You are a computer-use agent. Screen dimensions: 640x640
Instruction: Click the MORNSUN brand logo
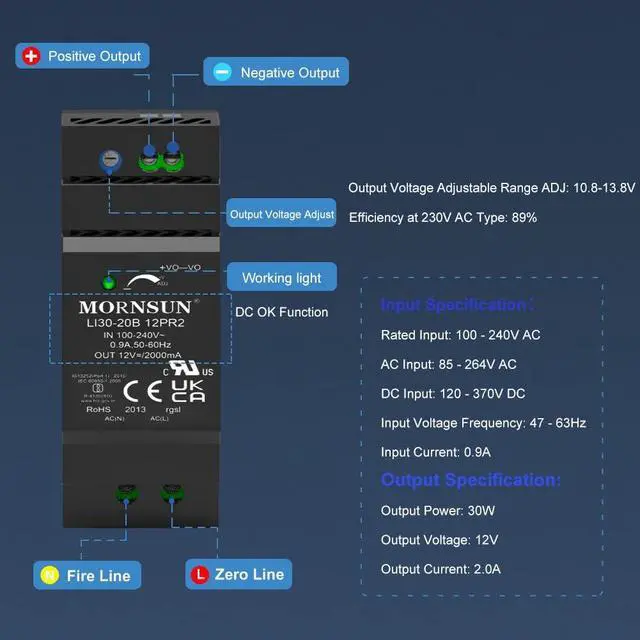pyautogui.click(x=138, y=307)
